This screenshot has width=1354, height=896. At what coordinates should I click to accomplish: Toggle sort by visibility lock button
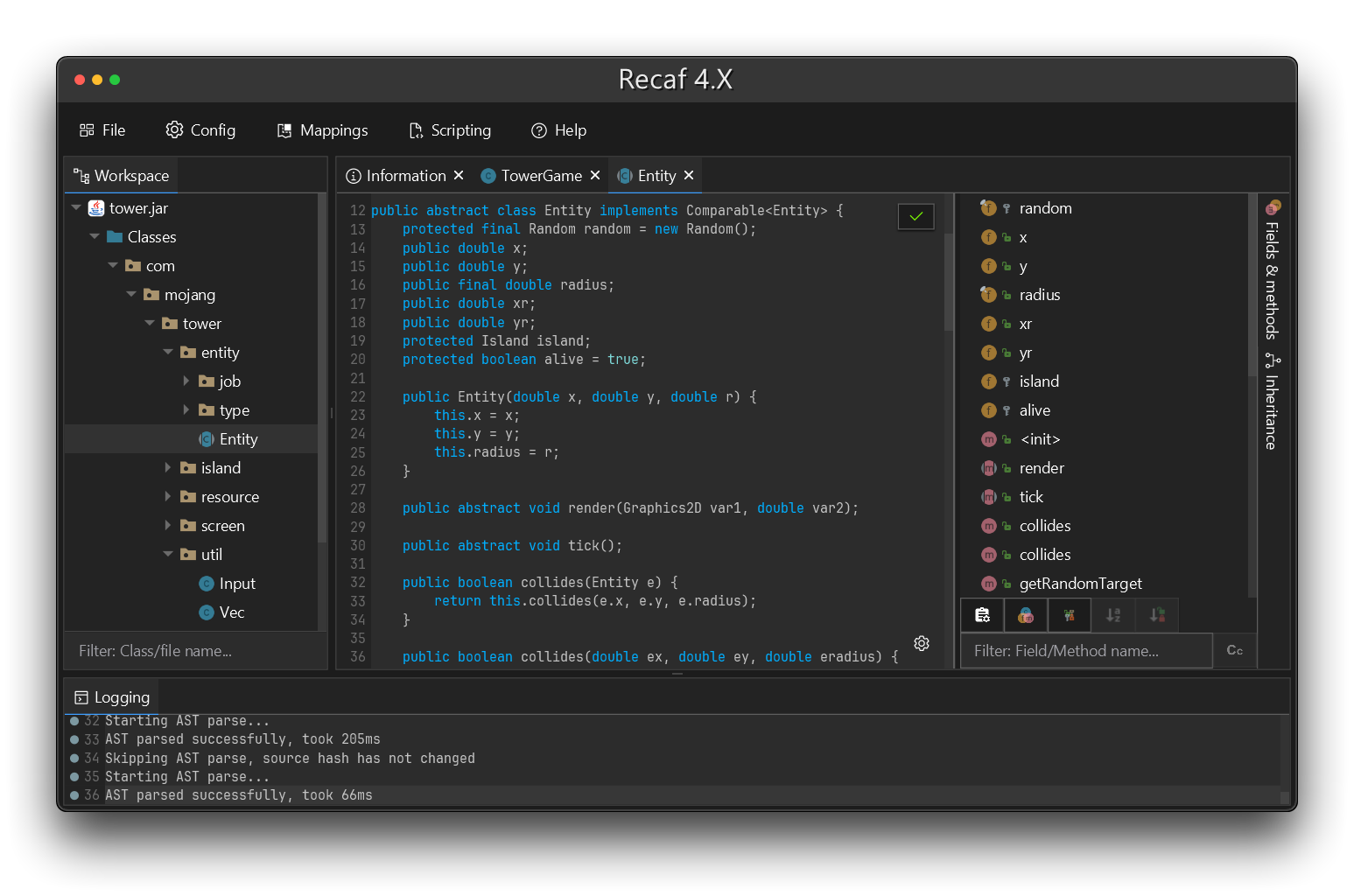click(x=1157, y=615)
